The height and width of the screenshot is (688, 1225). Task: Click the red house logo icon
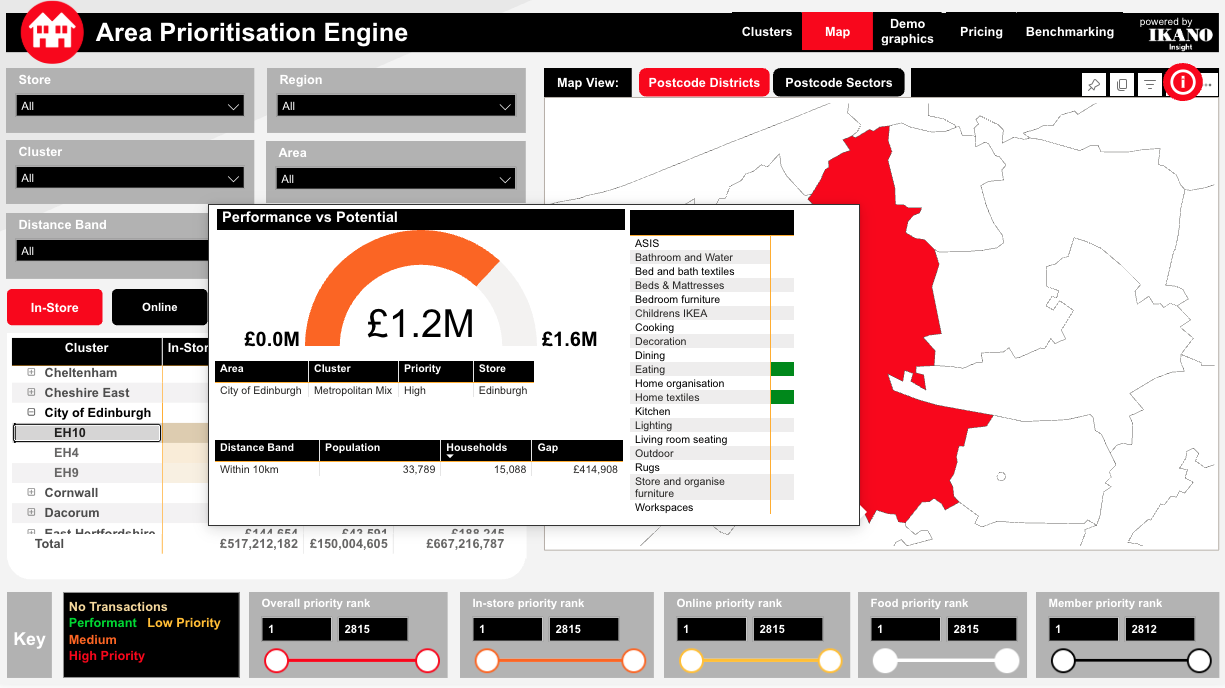click(54, 33)
